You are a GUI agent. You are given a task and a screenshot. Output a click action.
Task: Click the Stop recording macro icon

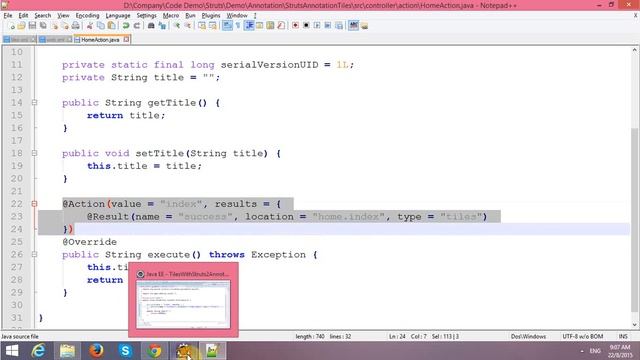pyautogui.click(x=306, y=26)
